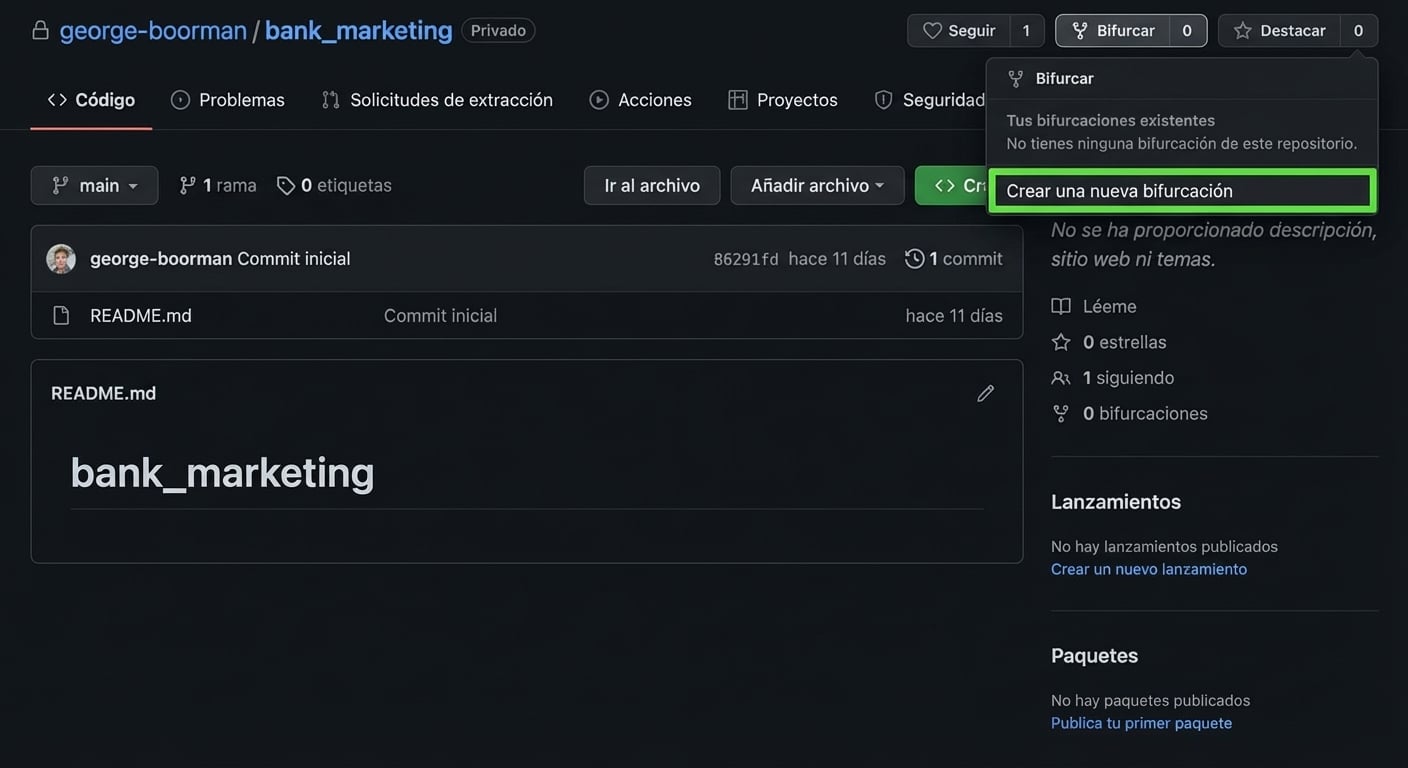
Task: Open the Problemas tab
Action: 228,100
